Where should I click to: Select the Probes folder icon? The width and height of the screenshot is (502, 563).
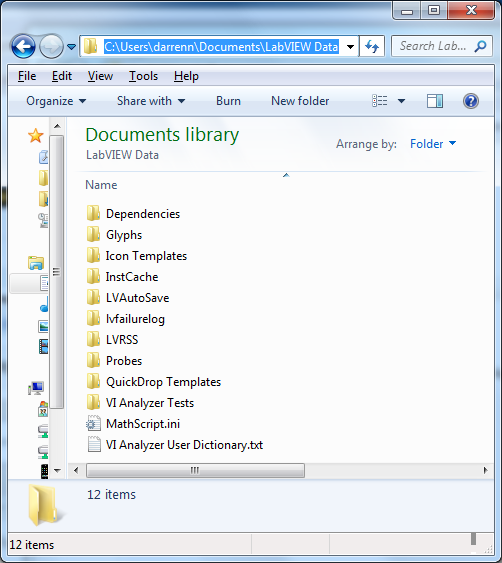(x=93, y=360)
